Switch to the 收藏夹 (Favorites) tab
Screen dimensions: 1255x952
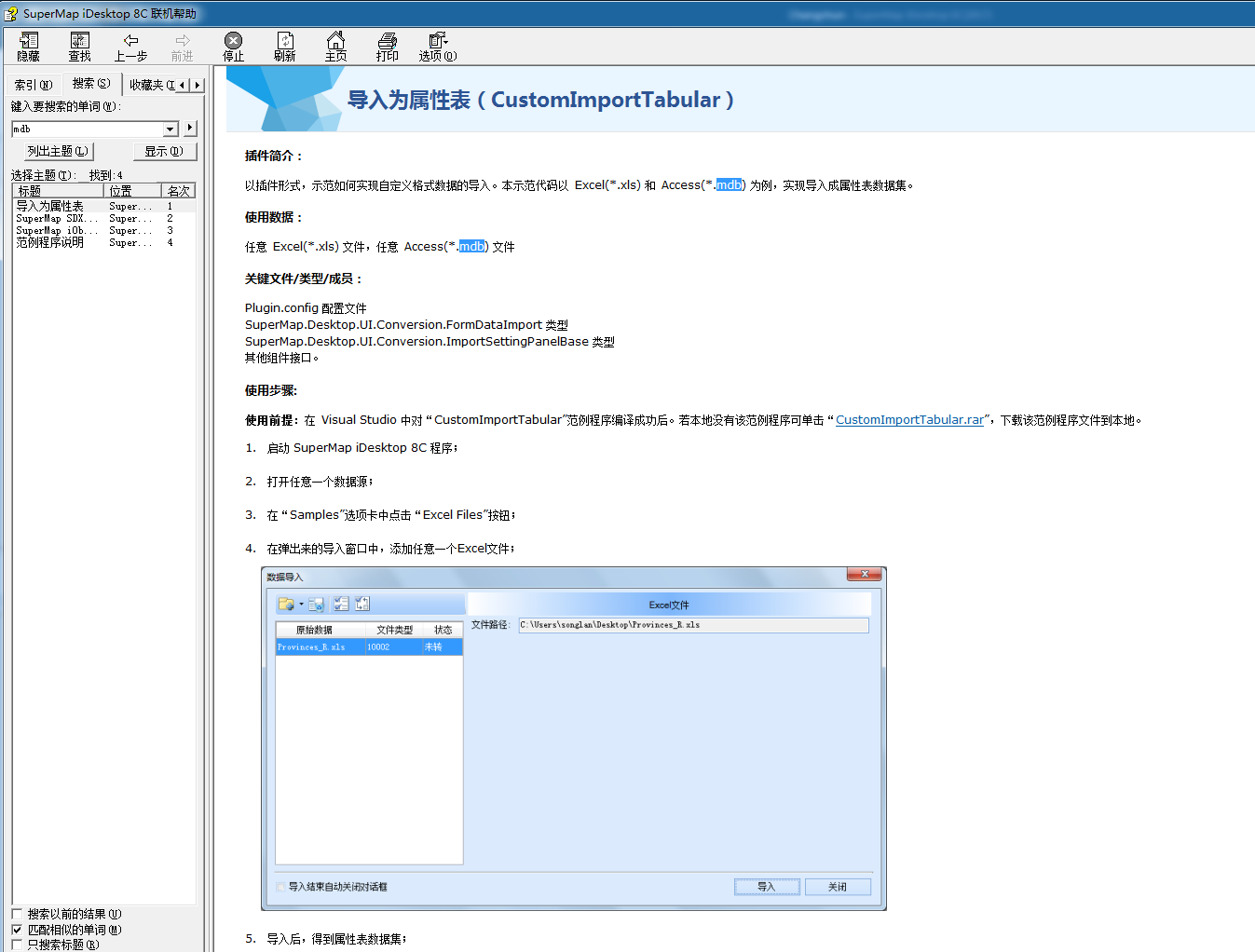point(151,85)
